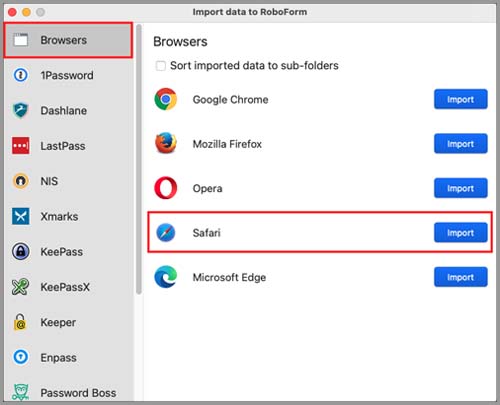Select the Dashlane shield icon
The image size is (500, 405).
21,110
